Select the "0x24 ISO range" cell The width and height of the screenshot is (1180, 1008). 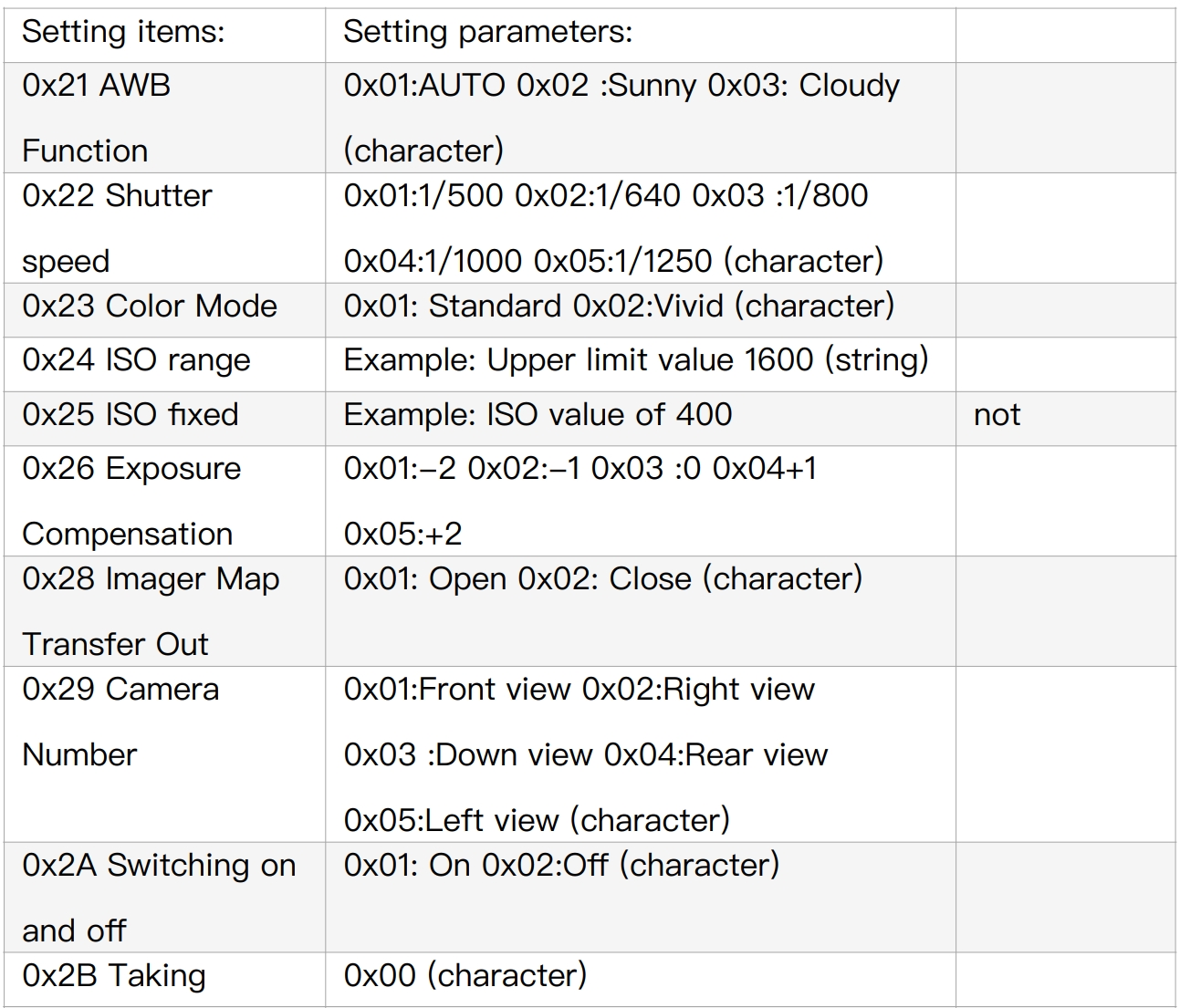click(136, 360)
